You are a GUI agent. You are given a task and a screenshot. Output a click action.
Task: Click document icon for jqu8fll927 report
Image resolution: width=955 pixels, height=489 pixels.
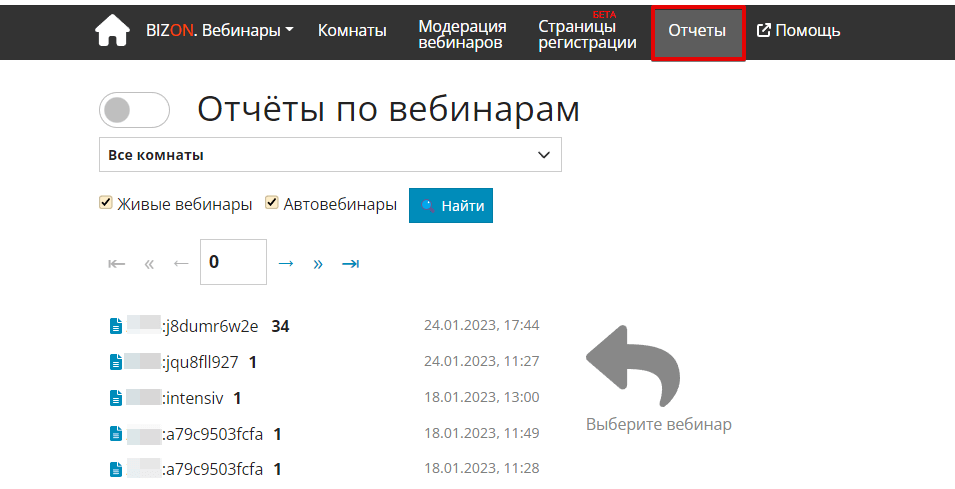117,362
